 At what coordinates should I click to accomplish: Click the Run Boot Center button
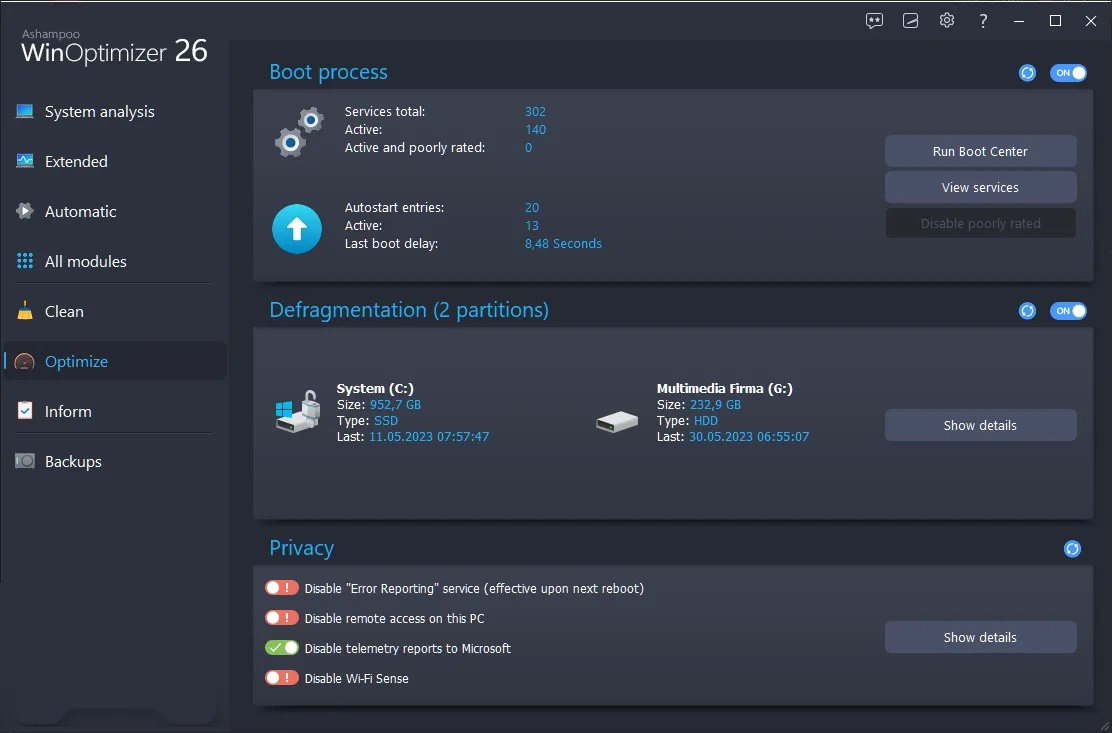click(x=980, y=151)
